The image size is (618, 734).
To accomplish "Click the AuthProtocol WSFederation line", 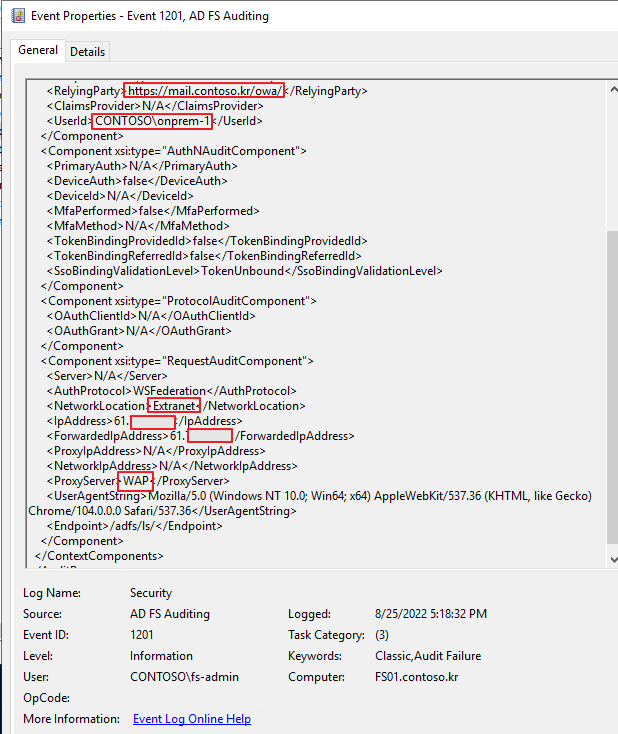I will (171, 391).
